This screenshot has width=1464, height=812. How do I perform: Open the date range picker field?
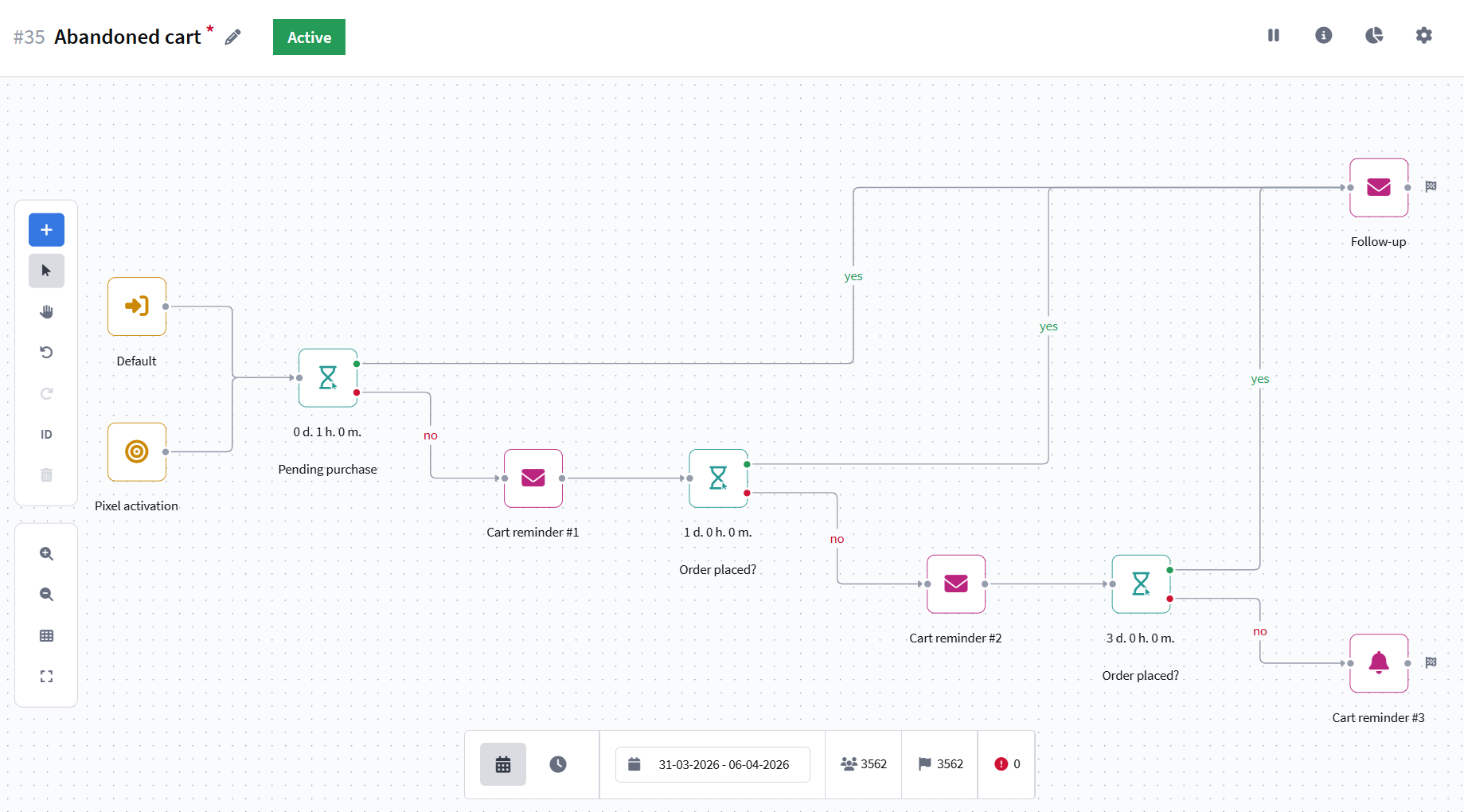pos(712,764)
